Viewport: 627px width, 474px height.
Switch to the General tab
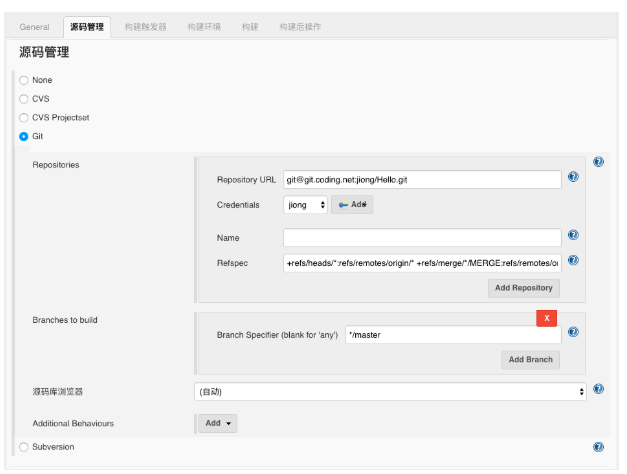click(35, 26)
